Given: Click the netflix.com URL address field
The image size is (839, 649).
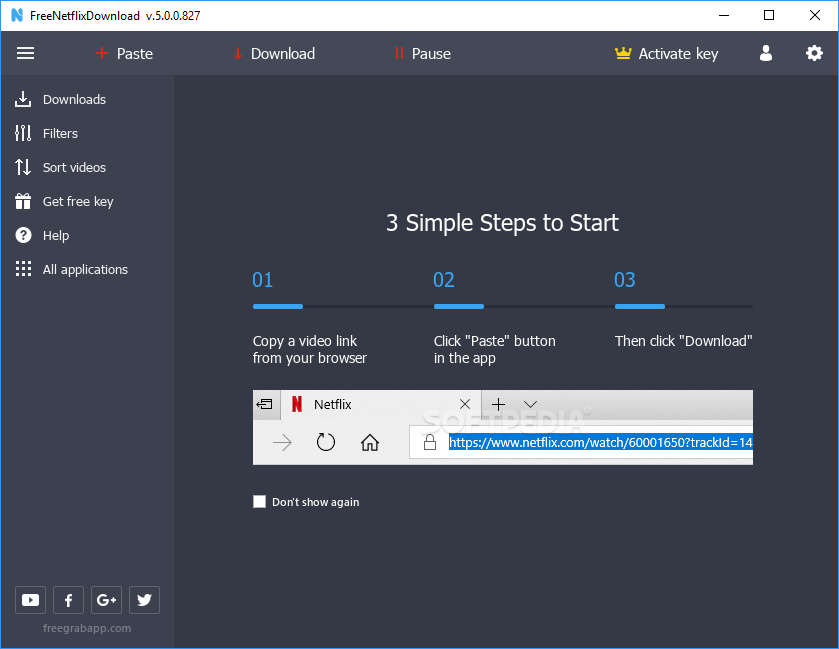Looking at the screenshot, I should [598, 441].
